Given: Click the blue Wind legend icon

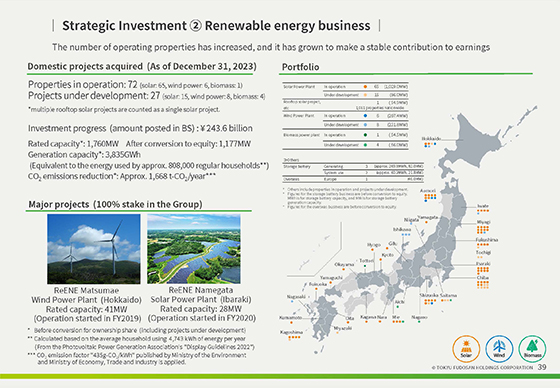Looking at the screenshot, I should (x=499, y=349).
